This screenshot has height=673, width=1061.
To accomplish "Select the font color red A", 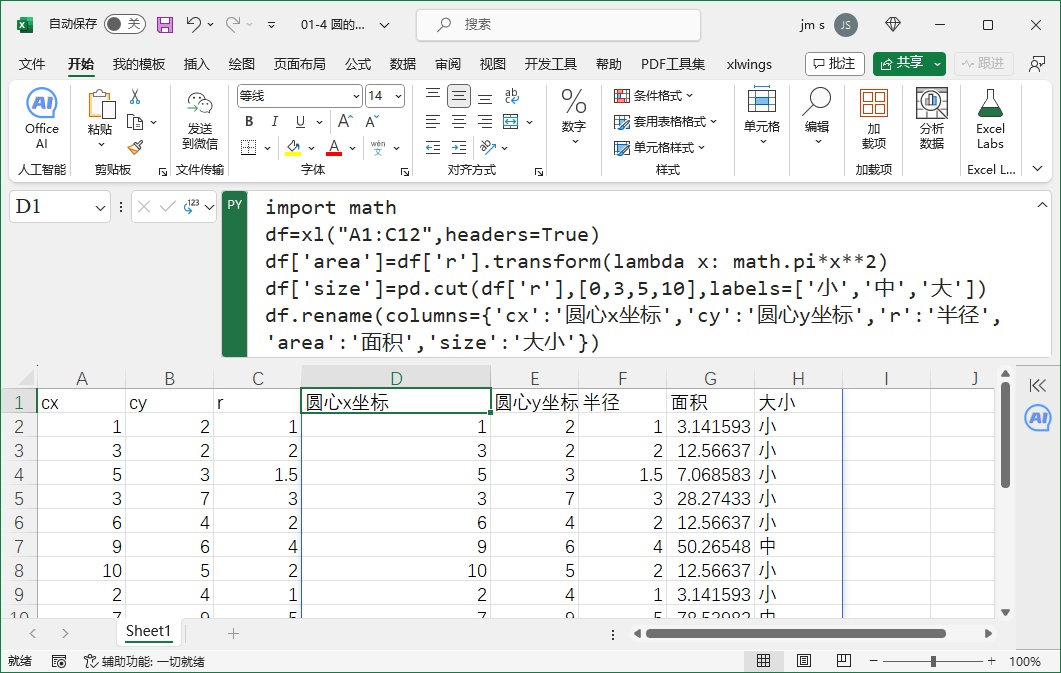I will coord(334,147).
